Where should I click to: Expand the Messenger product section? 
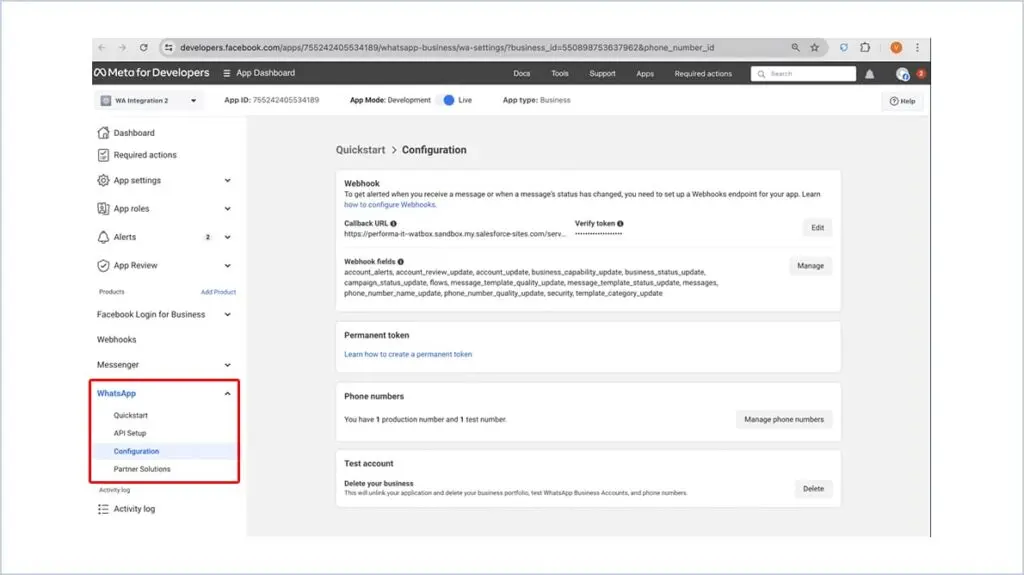(227, 365)
